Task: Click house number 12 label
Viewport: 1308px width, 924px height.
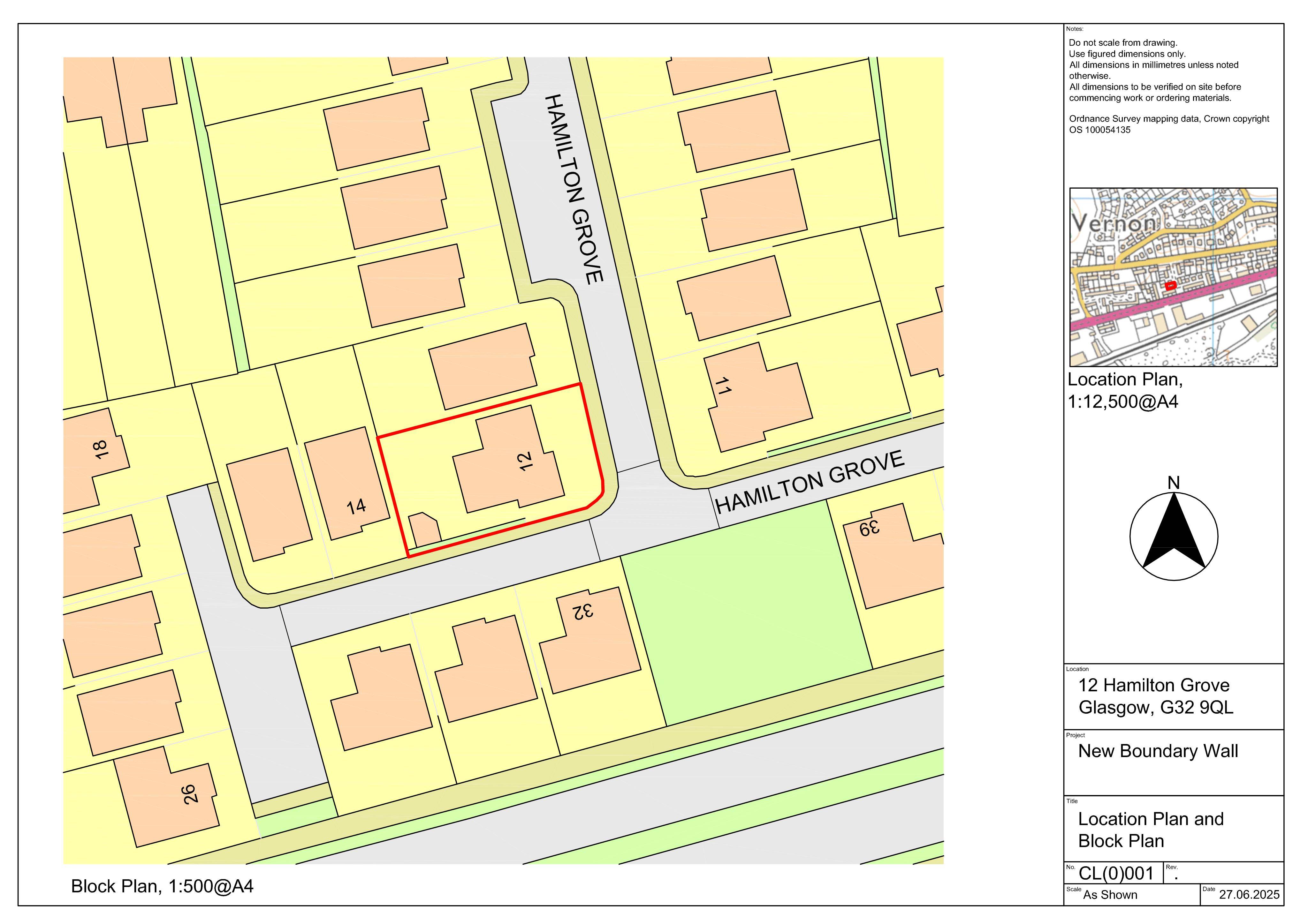Action: [525, 461]
